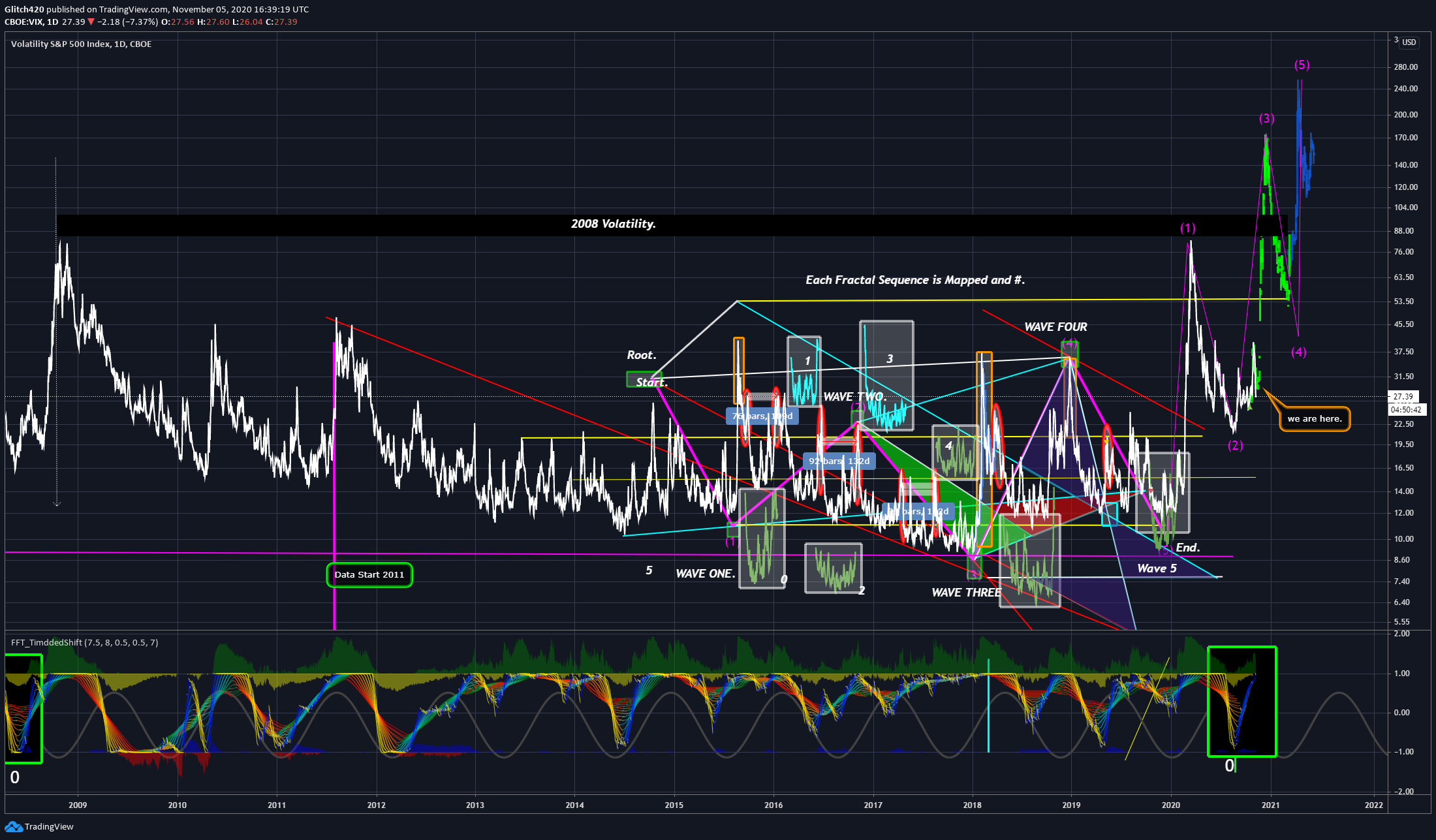Click the 'Wave 5' annotation
Viewport: 1436px width, 840px height.
pos(1157,568)
